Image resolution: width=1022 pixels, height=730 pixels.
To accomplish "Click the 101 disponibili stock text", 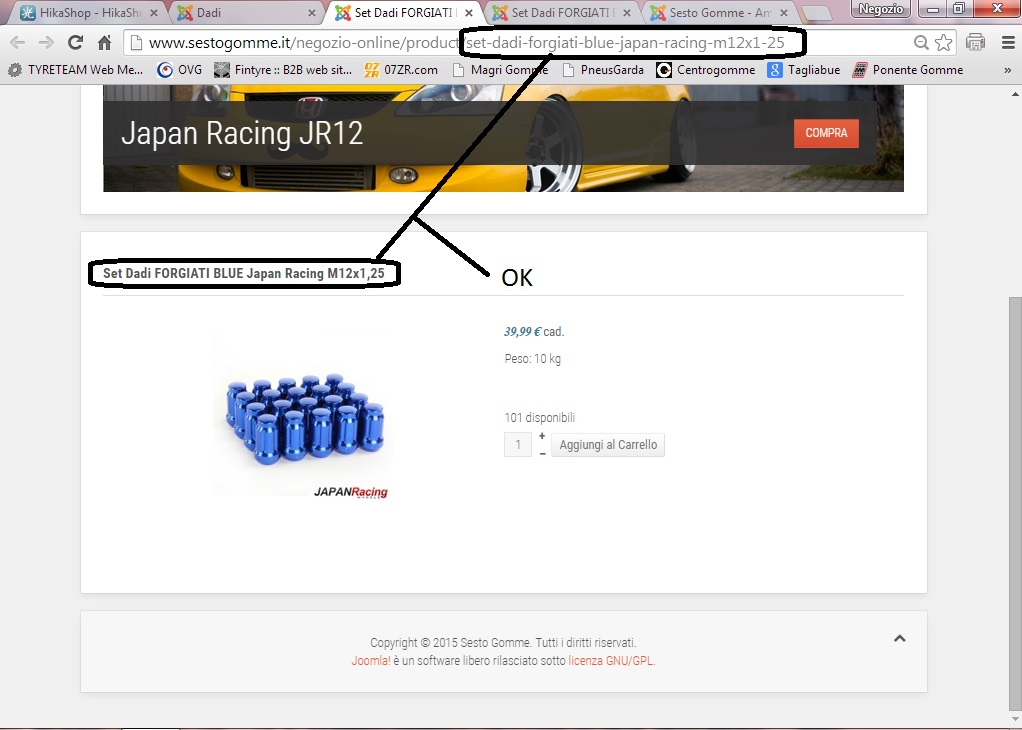I will point(540,418).
